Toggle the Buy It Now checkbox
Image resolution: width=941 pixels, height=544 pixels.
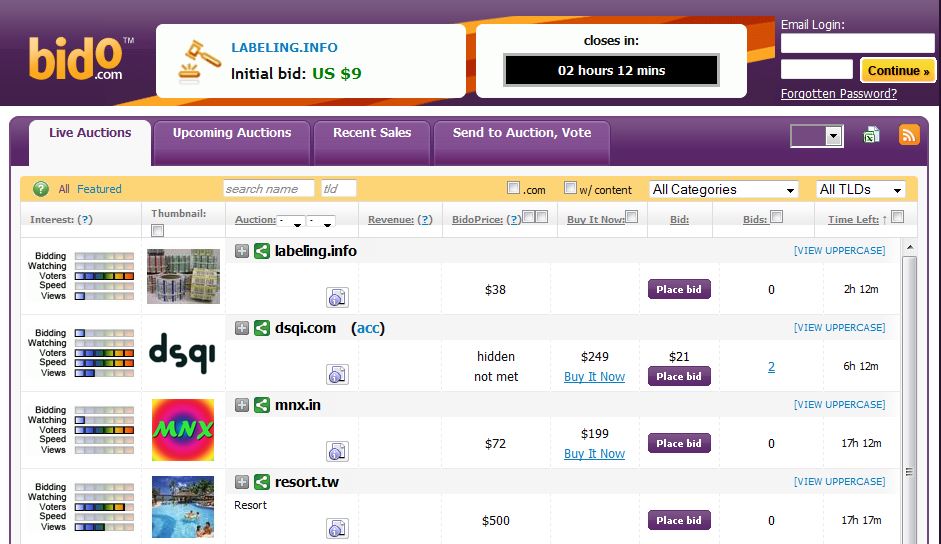tap(631, 216)
